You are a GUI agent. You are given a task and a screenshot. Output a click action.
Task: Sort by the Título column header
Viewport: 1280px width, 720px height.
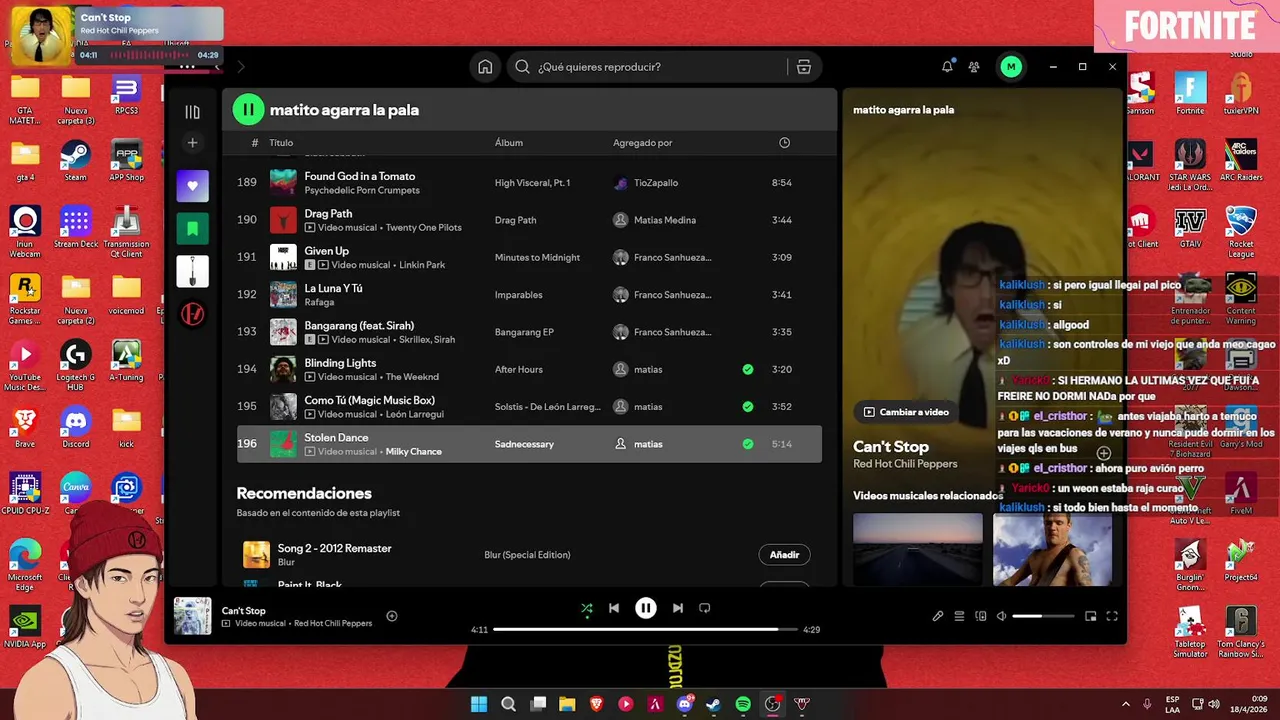281,143
